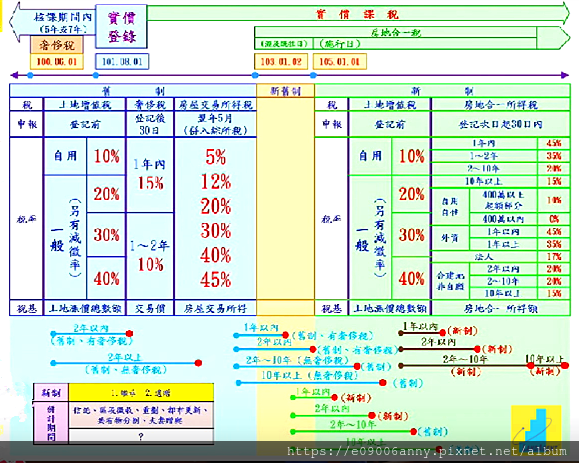
Task: Click the 2年以內 (舊制、有奢侈稅) line at left
Action: 91,334
